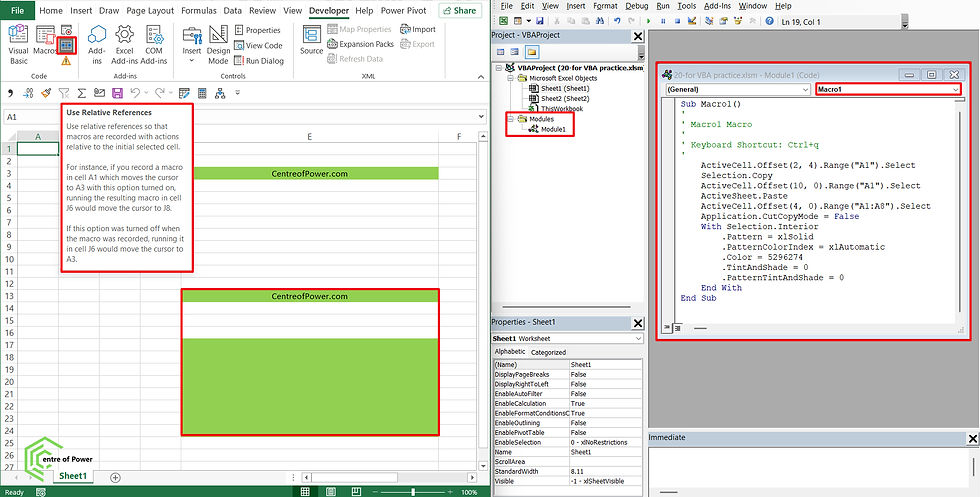980x497 pixels.
Task: Click the Calculator icon in Quick Access Toolbar
Action: (x=202, y=93)
